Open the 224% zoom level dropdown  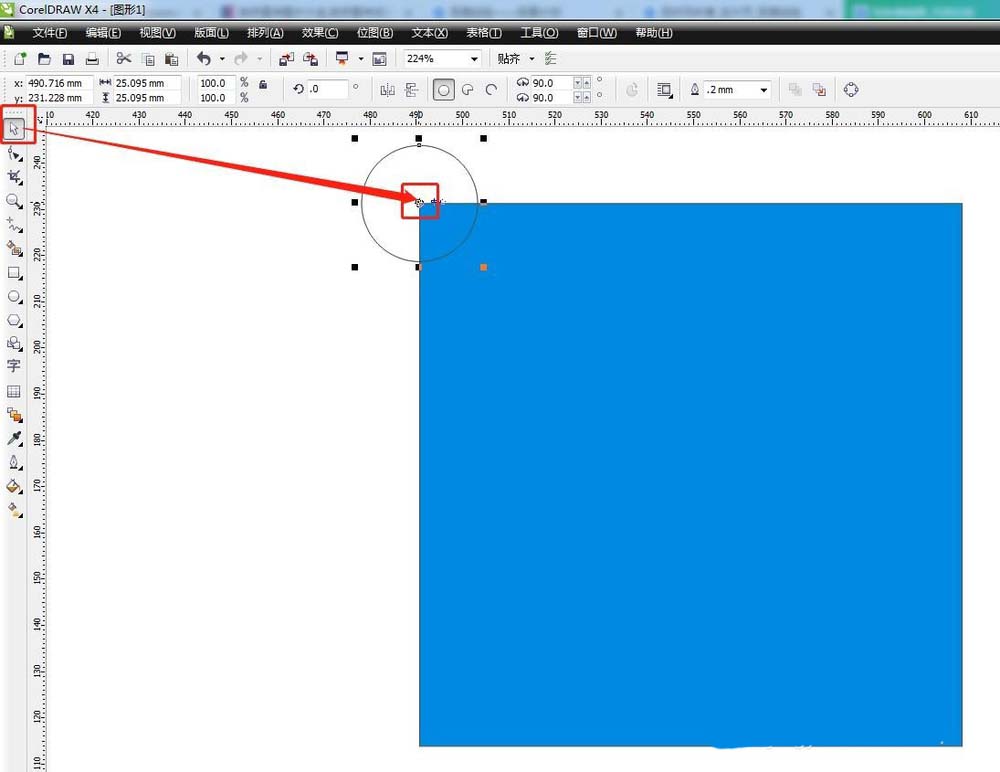475,58
